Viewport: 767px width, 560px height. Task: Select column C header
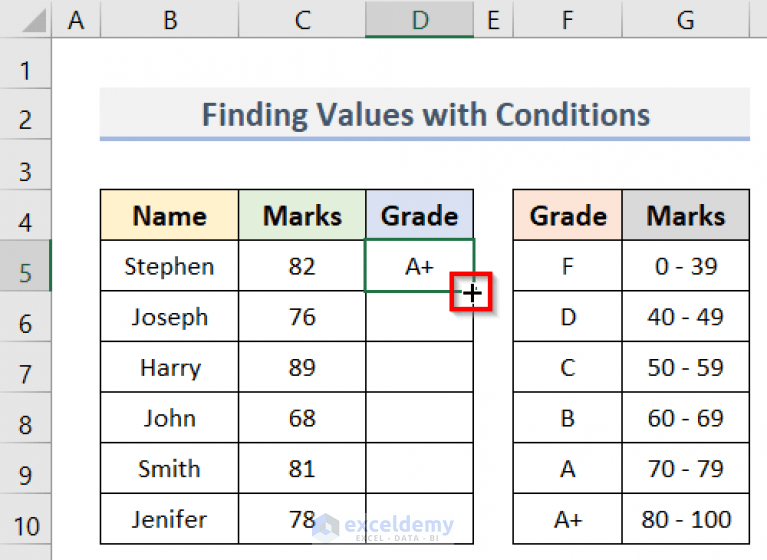(x=302, y=20)
